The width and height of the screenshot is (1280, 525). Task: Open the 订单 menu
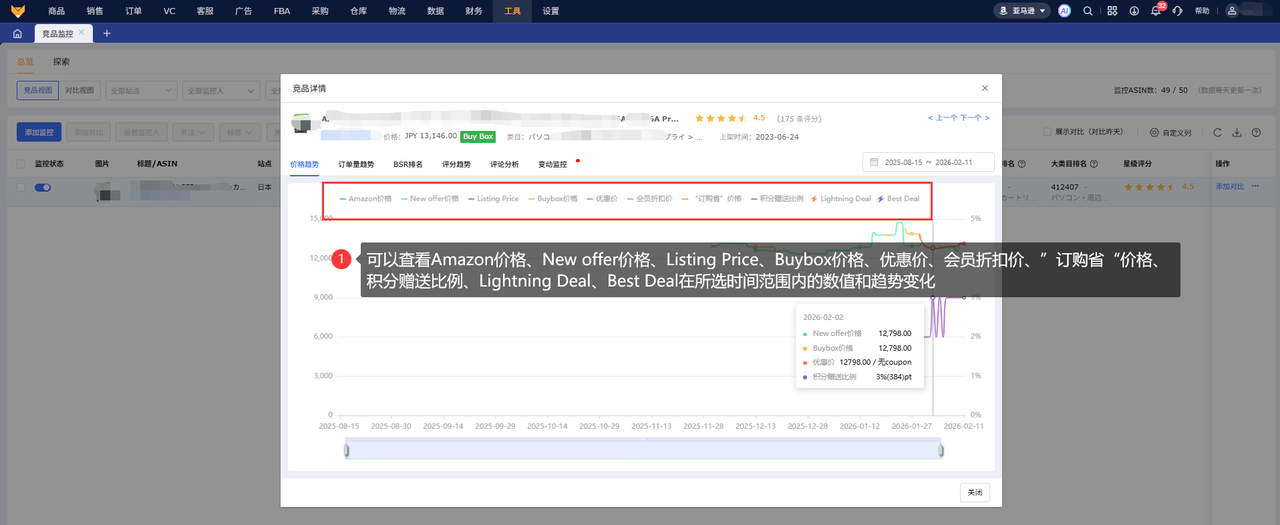(133, 11)
